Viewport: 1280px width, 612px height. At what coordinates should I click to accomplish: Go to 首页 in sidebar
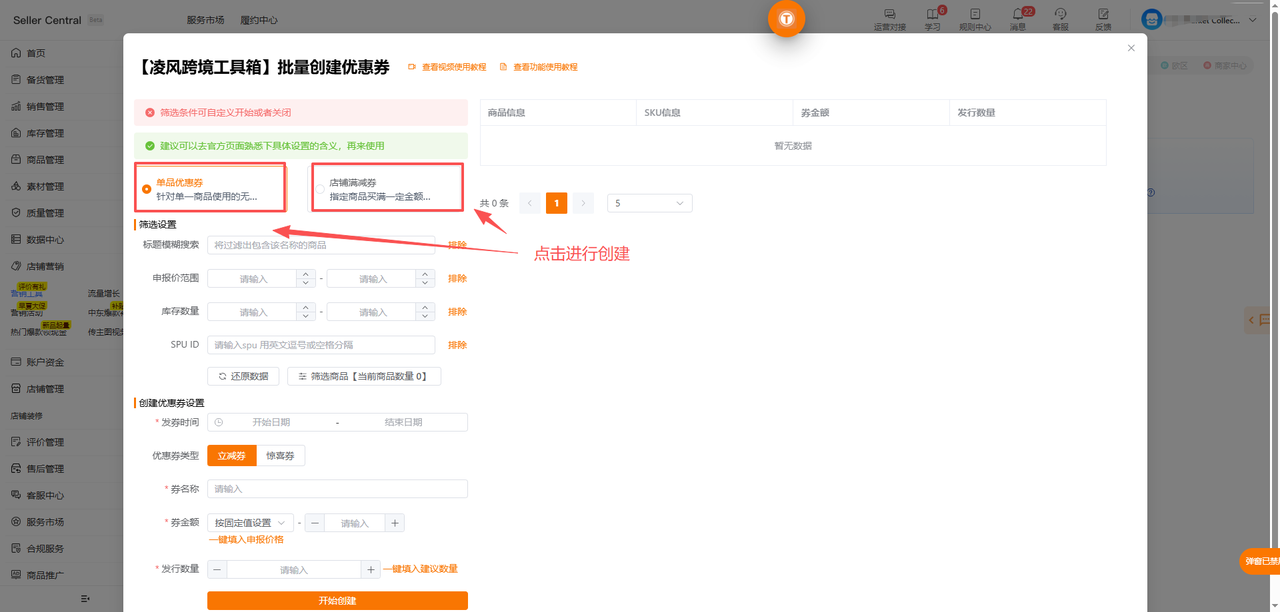click(x=36, y=53)
